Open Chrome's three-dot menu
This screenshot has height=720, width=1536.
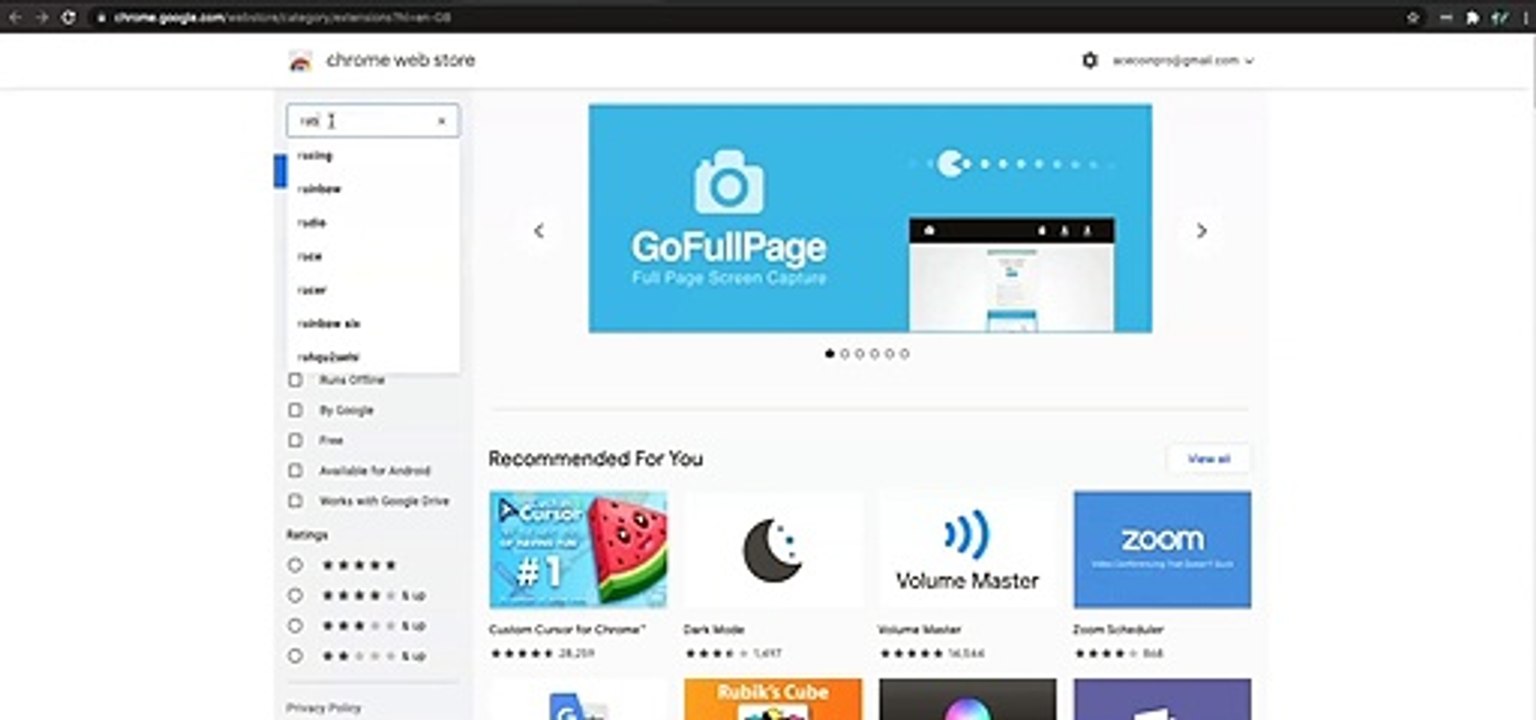pyautogui.click(x=1526, y=17)
